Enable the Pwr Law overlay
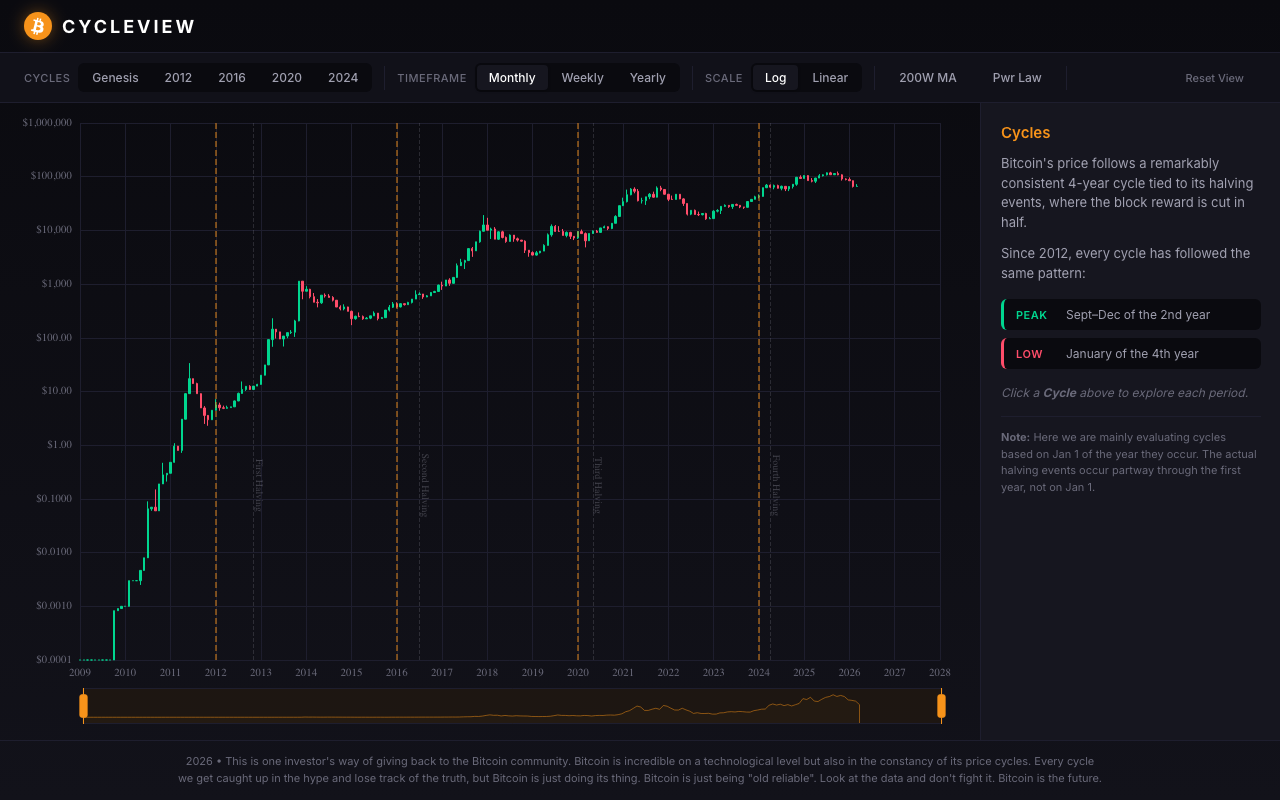This screenshot has width=1280, height=800. [x=1017, y=78]
